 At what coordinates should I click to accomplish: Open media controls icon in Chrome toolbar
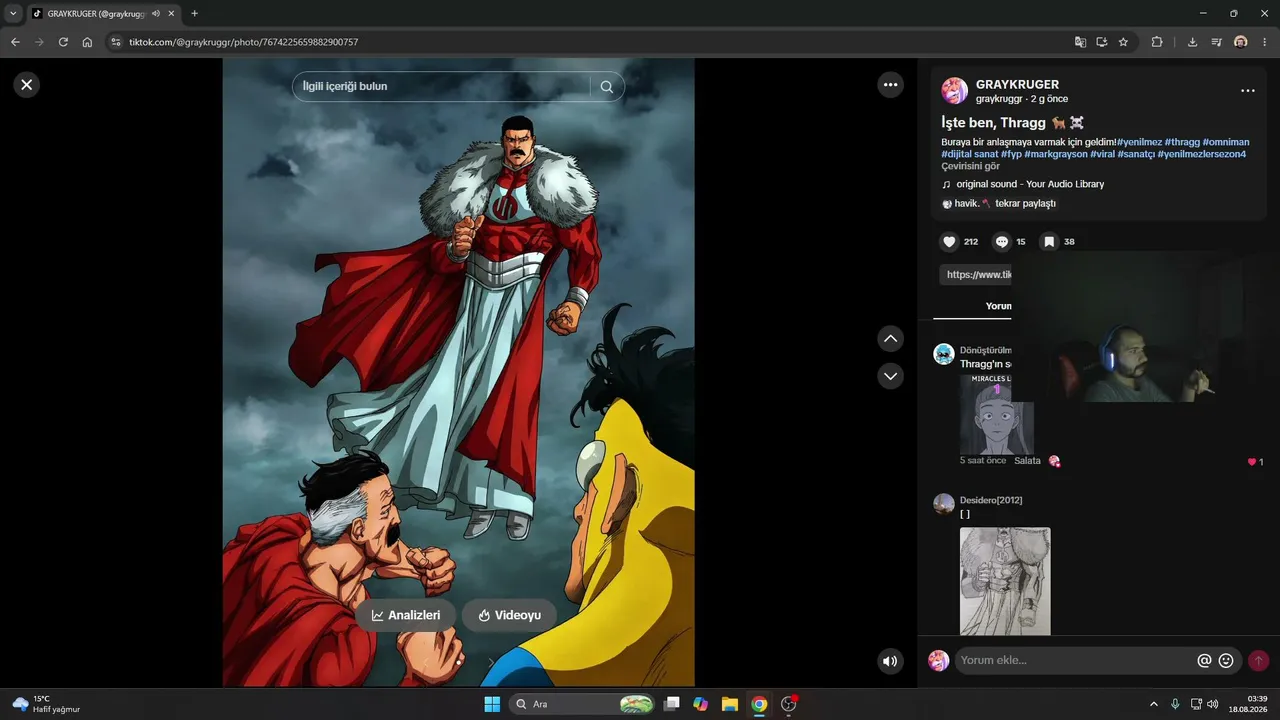click(x=1216, y=42)
